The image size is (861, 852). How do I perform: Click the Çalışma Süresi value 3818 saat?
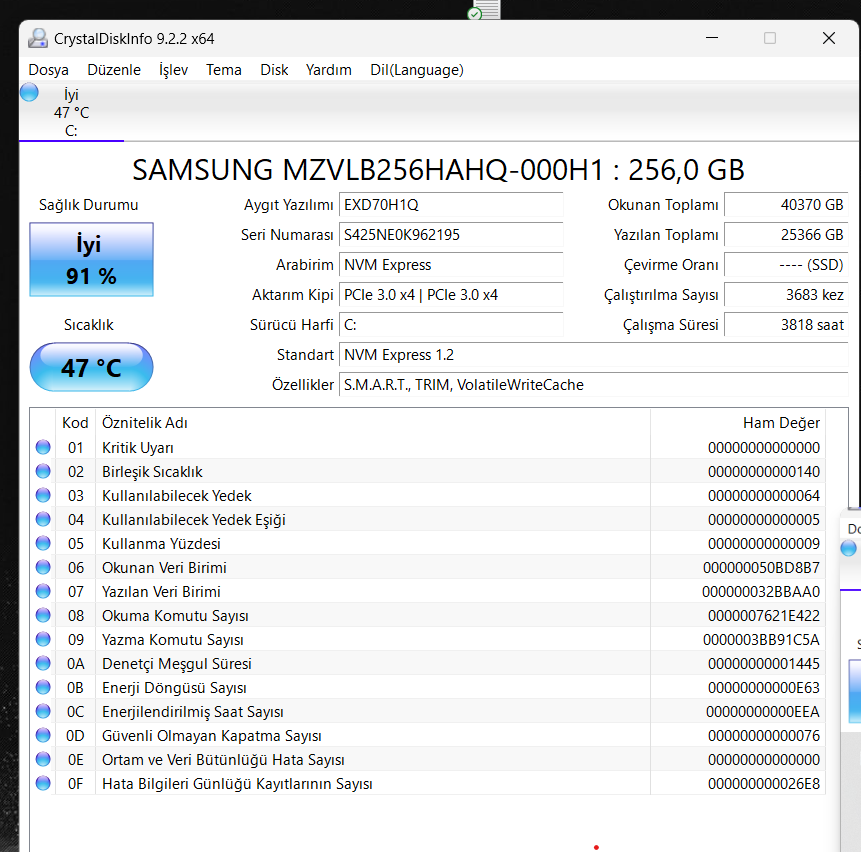coord(786,325)
